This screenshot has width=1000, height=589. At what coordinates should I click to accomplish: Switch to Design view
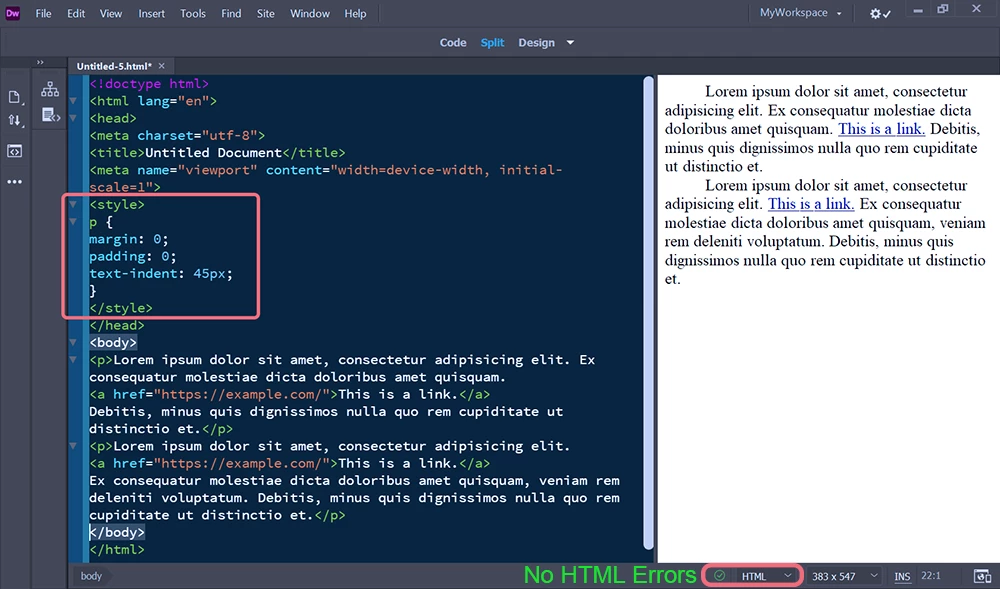(x=536, y=43)
